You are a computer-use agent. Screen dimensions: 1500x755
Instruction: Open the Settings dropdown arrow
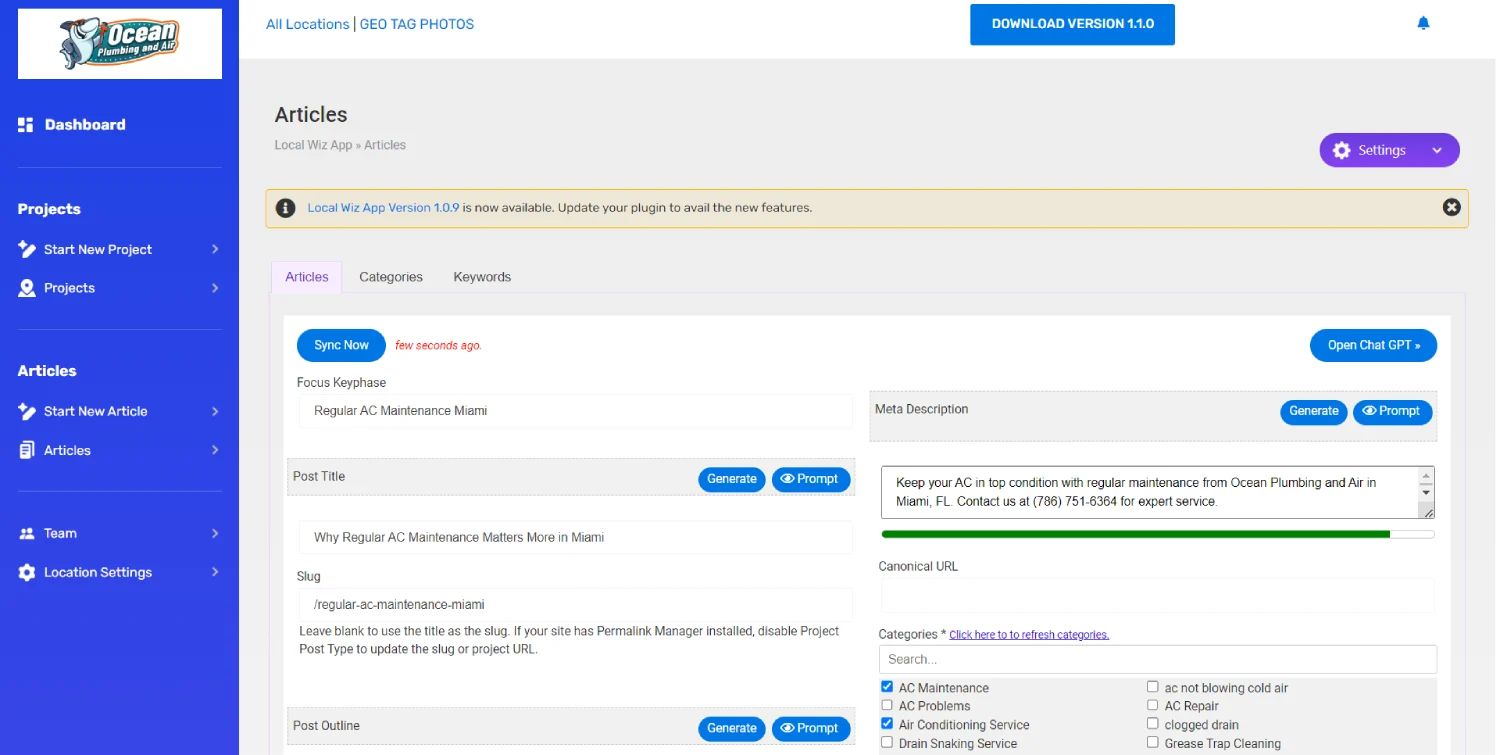[1437, 150]
